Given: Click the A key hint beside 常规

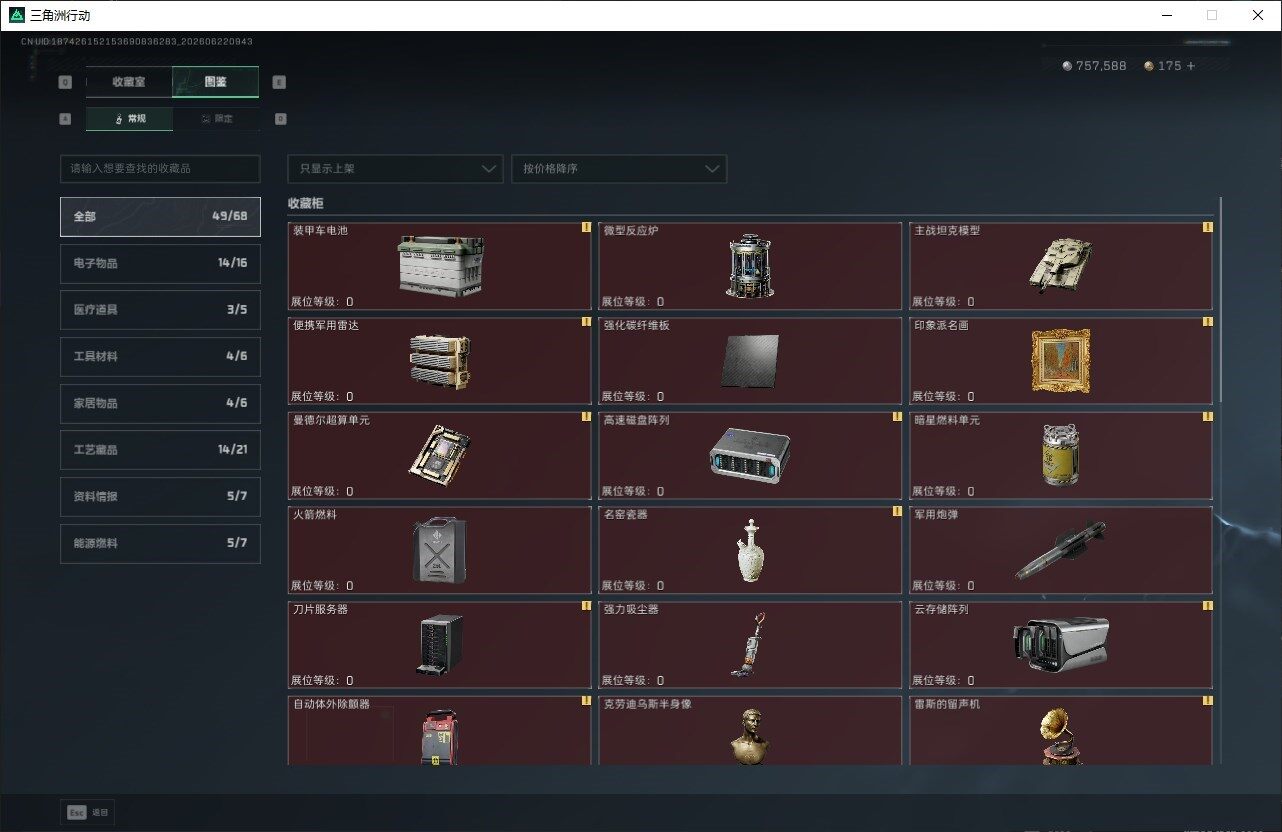Looking at the screenshot, I should coord(65,118).
